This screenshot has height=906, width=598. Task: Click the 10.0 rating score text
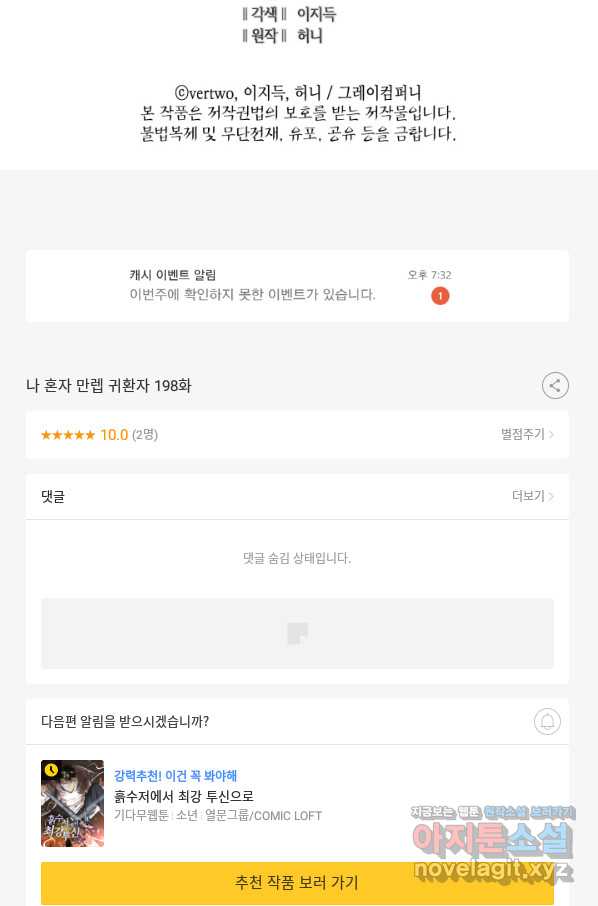114,435
